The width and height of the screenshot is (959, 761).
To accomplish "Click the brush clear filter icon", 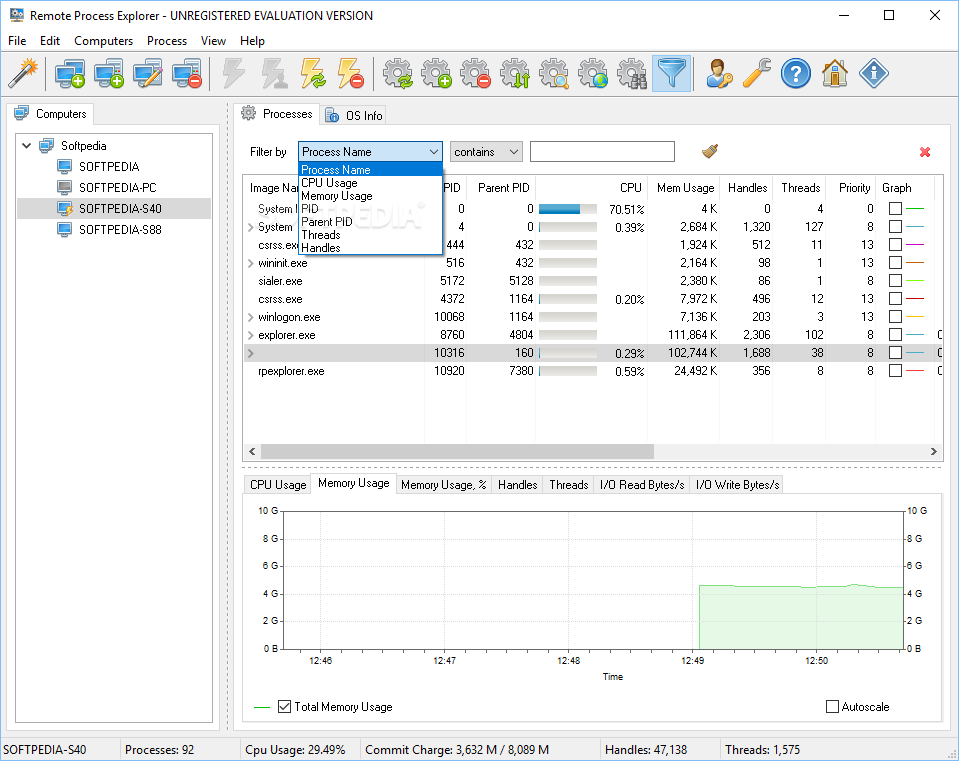I will point(709,151).
